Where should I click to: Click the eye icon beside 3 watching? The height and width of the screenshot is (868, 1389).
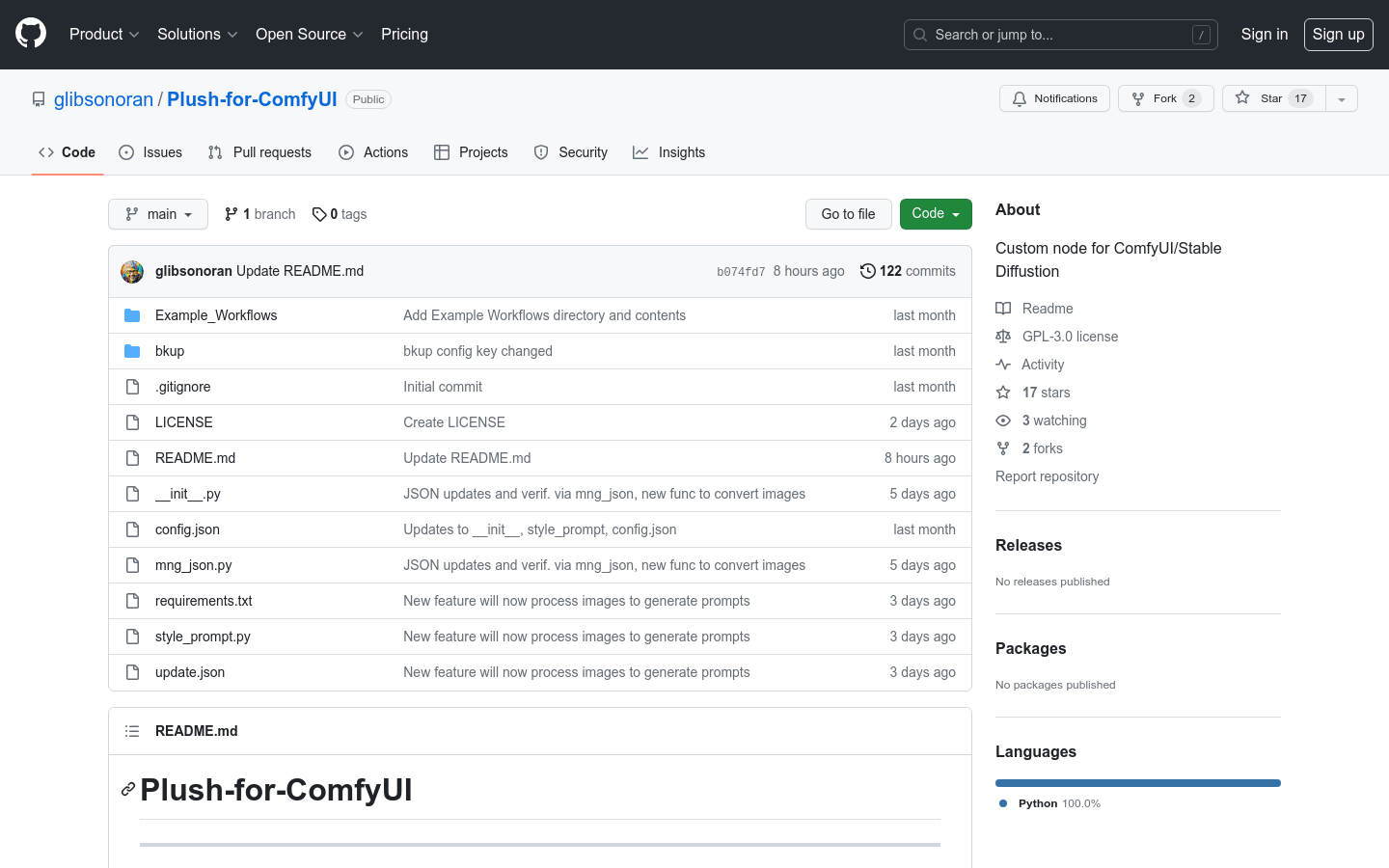click(x=1003, y=420)
